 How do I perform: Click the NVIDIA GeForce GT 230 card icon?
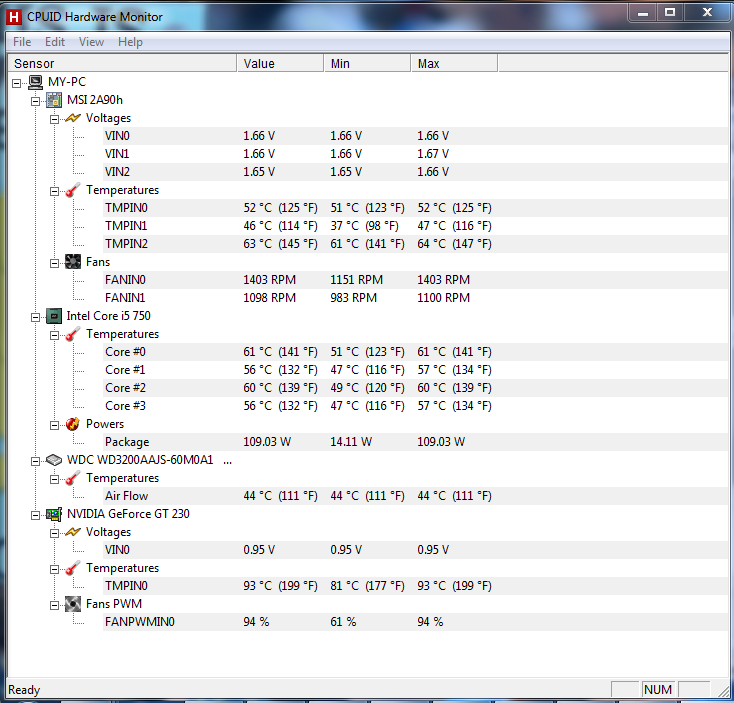click(54, 514)
